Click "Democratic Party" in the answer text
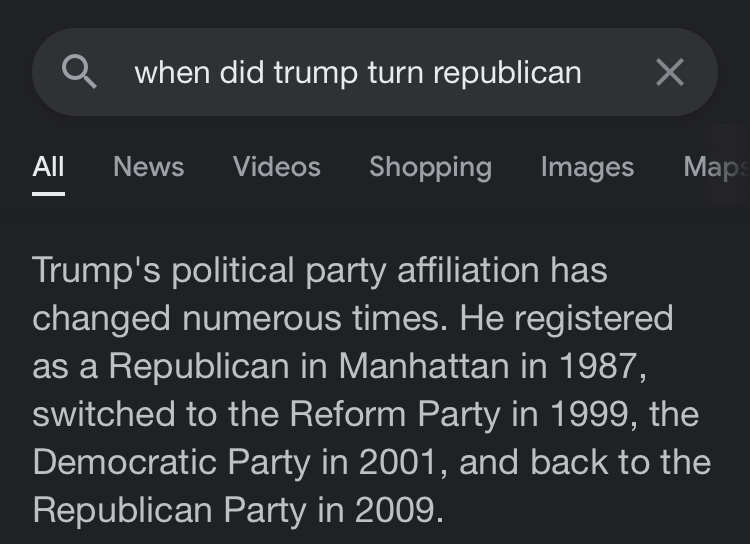 click(172, 462)
